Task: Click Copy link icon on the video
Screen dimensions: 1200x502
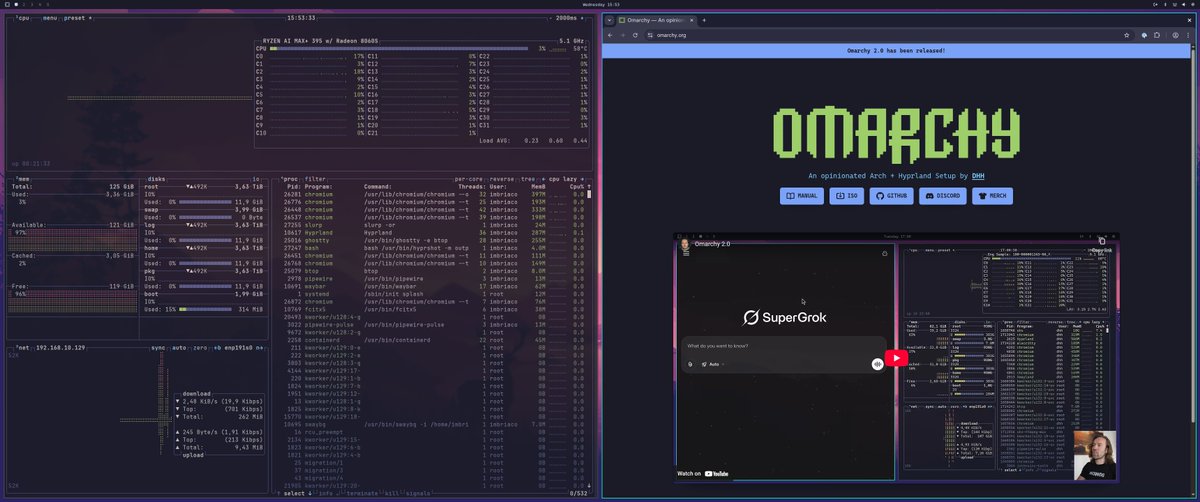Action: point(1102,243)
